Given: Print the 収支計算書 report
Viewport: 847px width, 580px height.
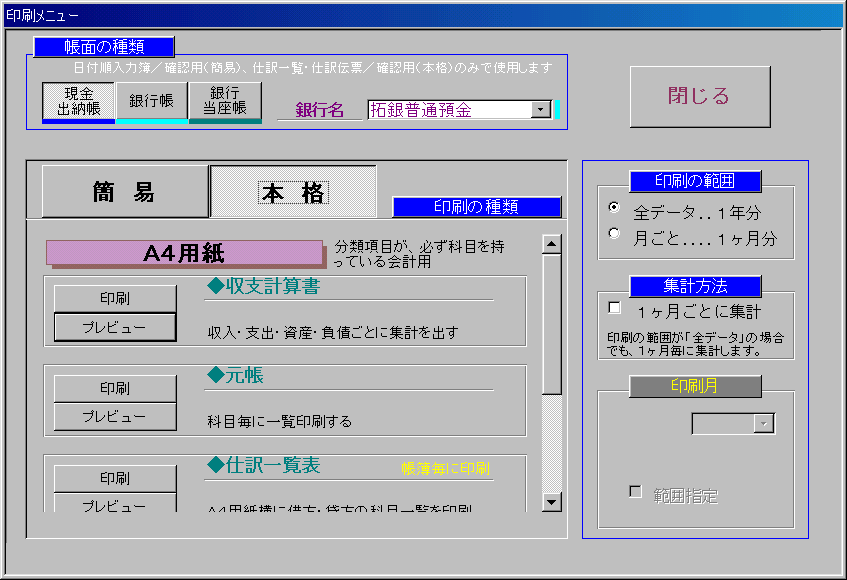Looking at the screenshot, I should click(x=115, y=299).
